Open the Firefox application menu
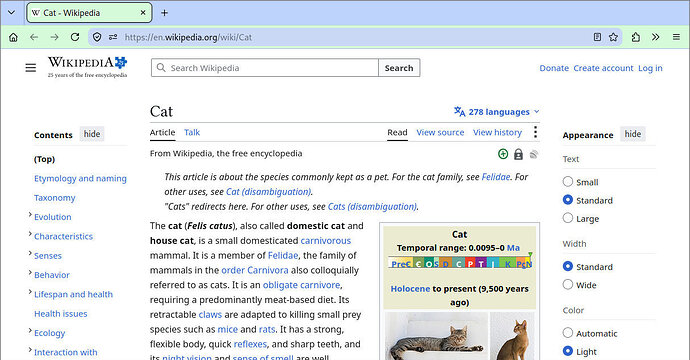 (x=676, y=37)
